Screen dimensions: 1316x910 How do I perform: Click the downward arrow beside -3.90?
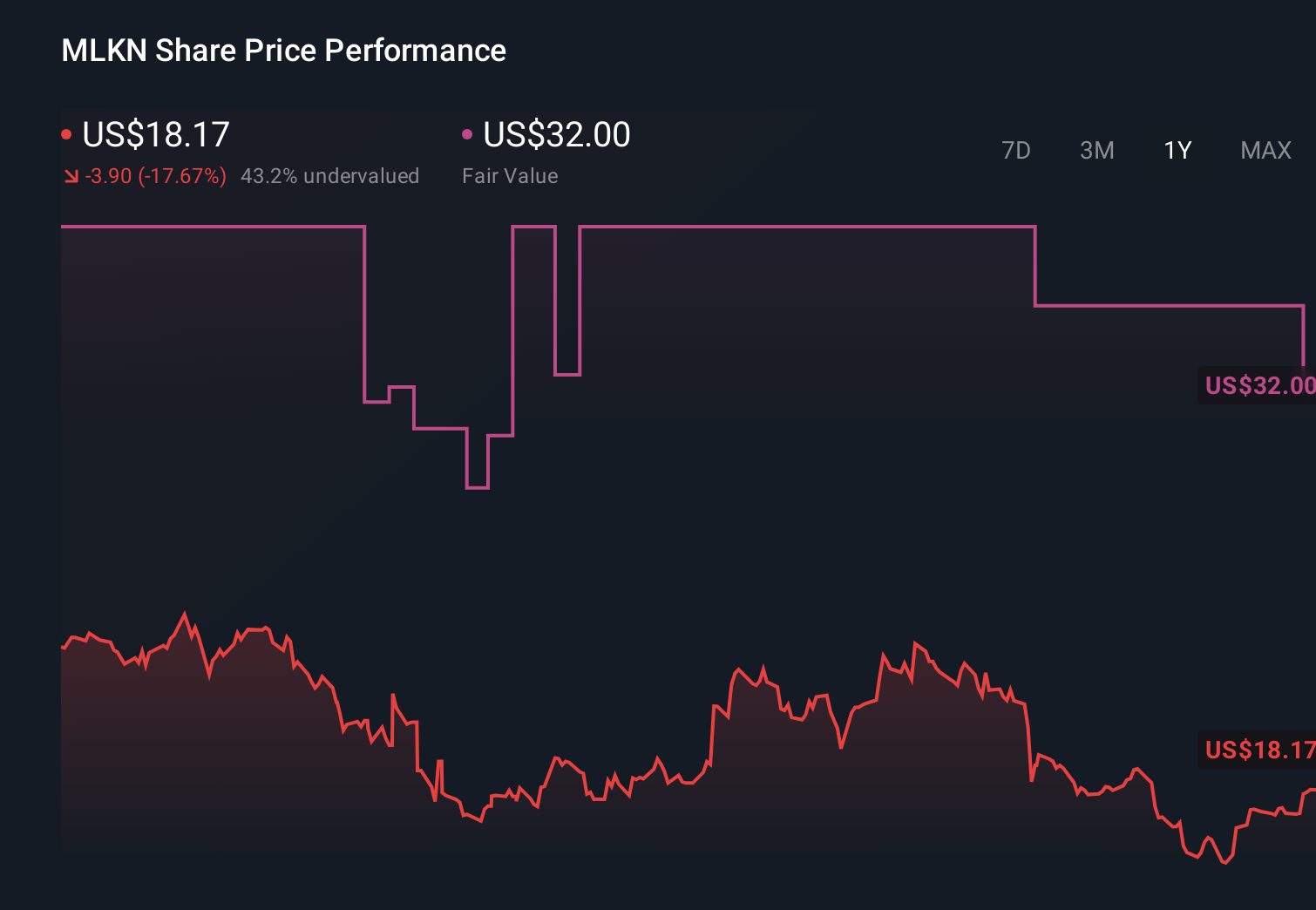[71, 176]
